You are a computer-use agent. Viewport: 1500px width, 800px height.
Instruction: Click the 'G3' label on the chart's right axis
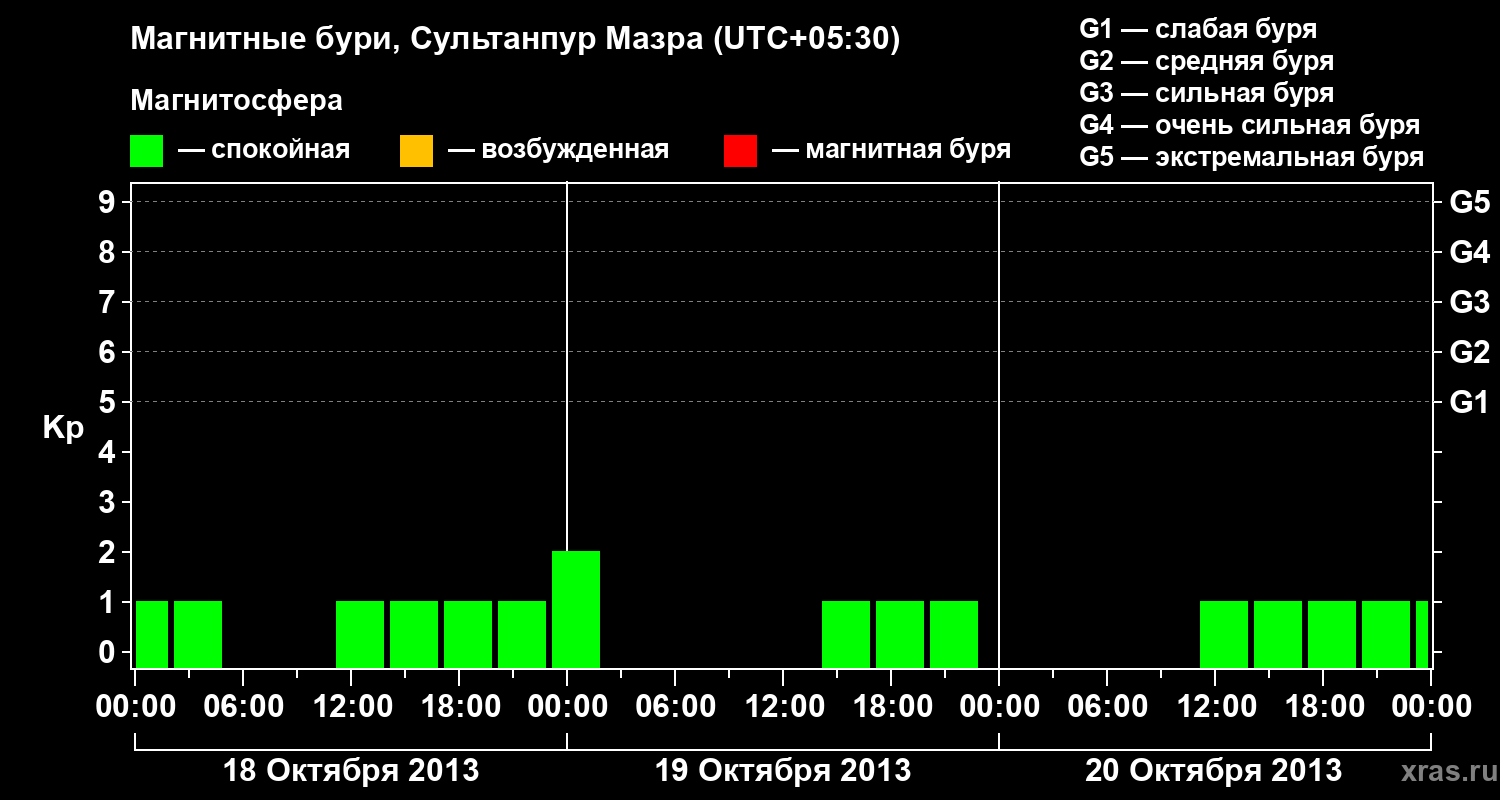(x=1470, y=302)
